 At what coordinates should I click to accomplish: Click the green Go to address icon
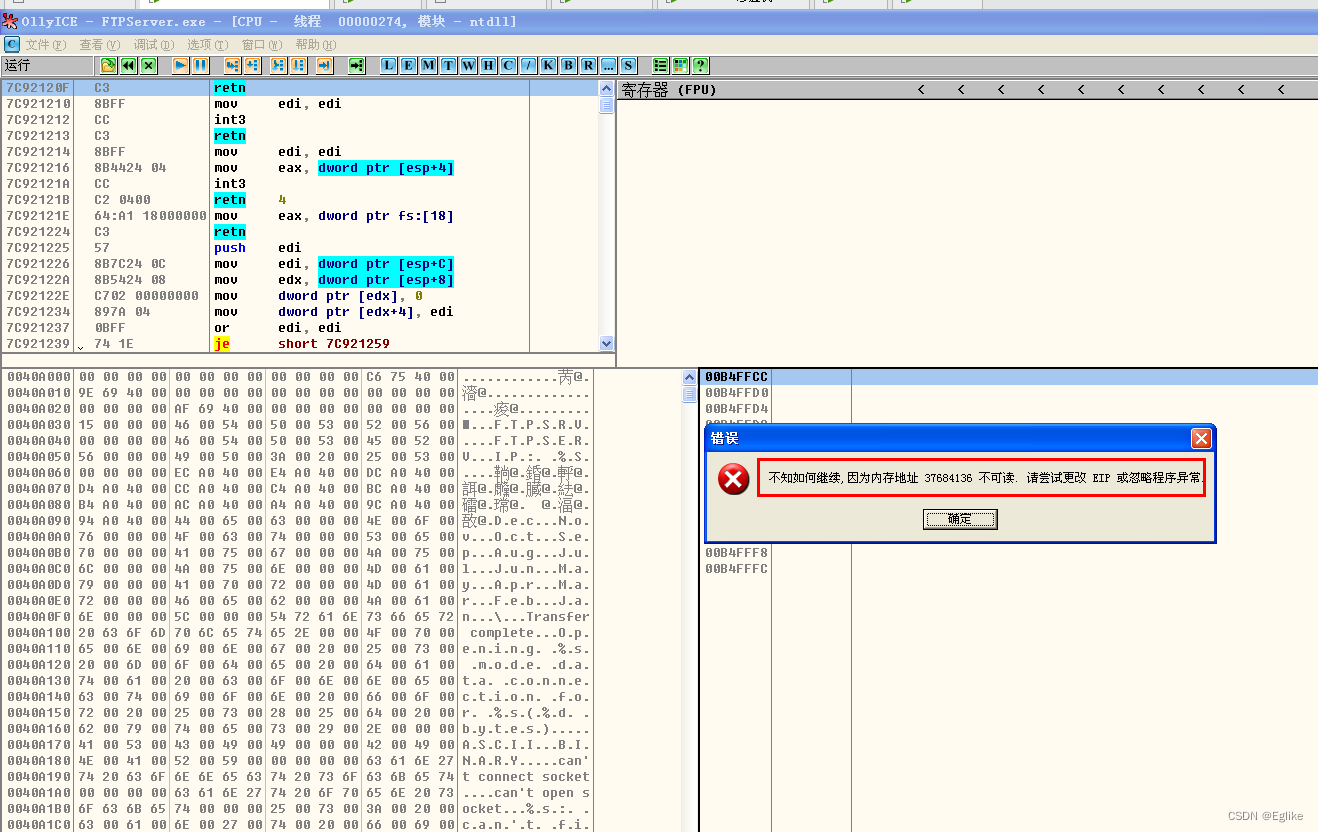coord(356,65)
